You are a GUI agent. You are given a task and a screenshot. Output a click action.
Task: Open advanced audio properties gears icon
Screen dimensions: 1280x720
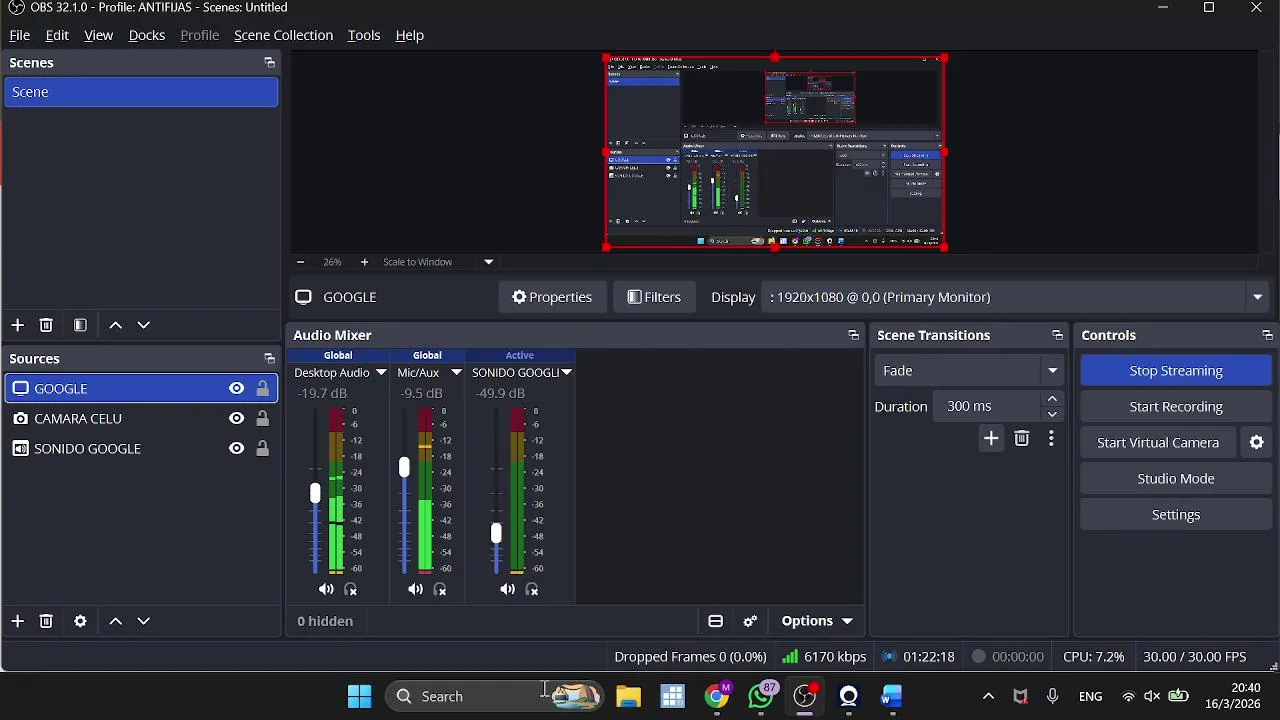pyautogui.click(x=750, y=622)
